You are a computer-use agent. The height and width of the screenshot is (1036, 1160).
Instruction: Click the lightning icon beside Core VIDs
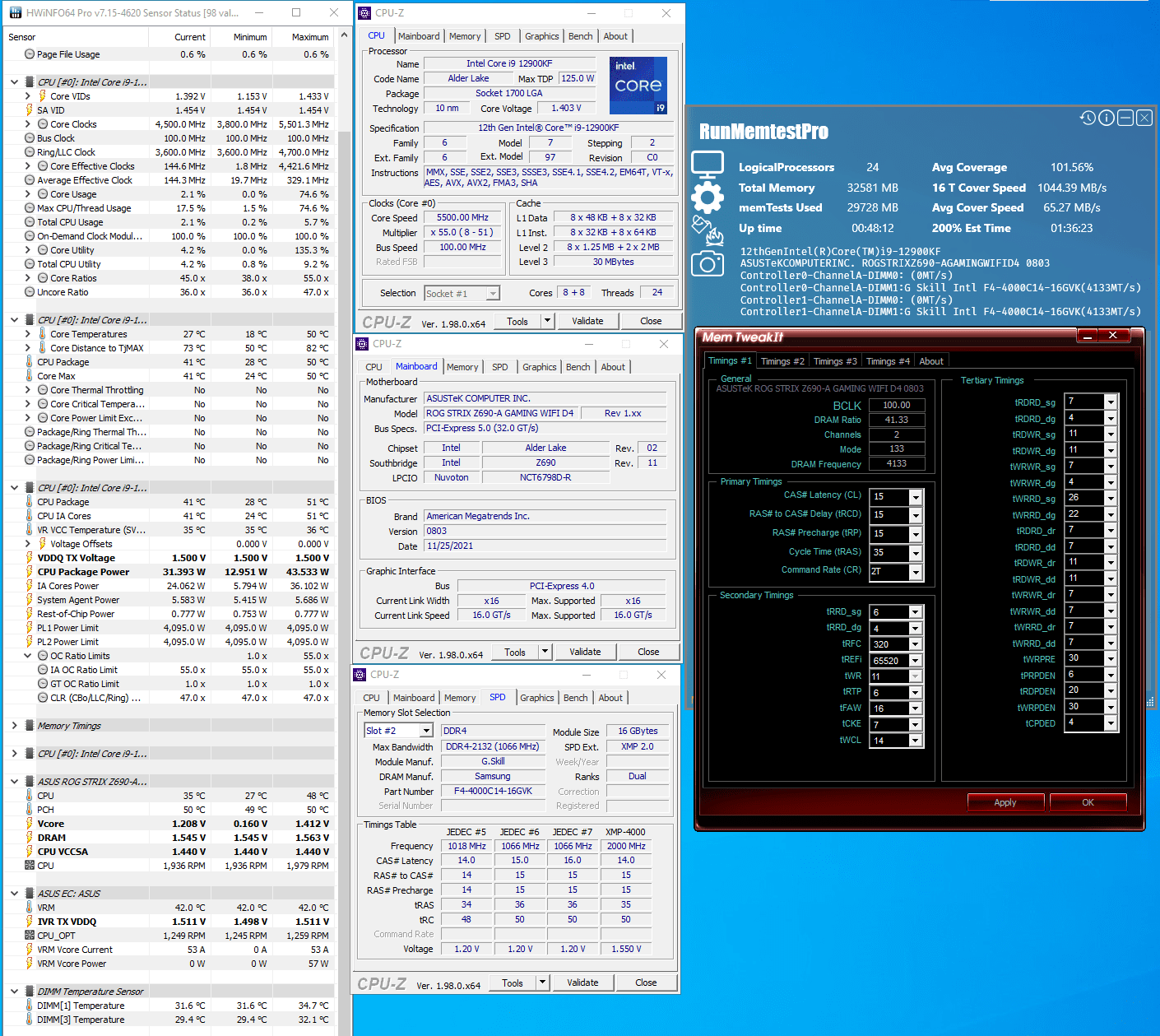42,96
